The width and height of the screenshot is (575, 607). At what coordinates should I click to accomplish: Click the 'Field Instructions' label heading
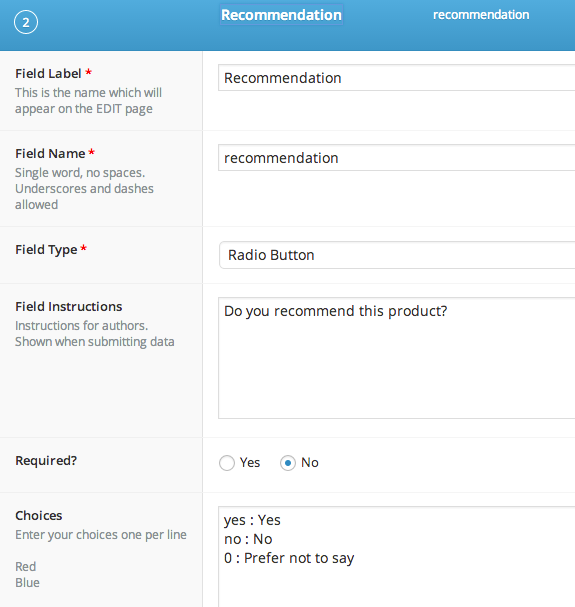click(69, 307)
